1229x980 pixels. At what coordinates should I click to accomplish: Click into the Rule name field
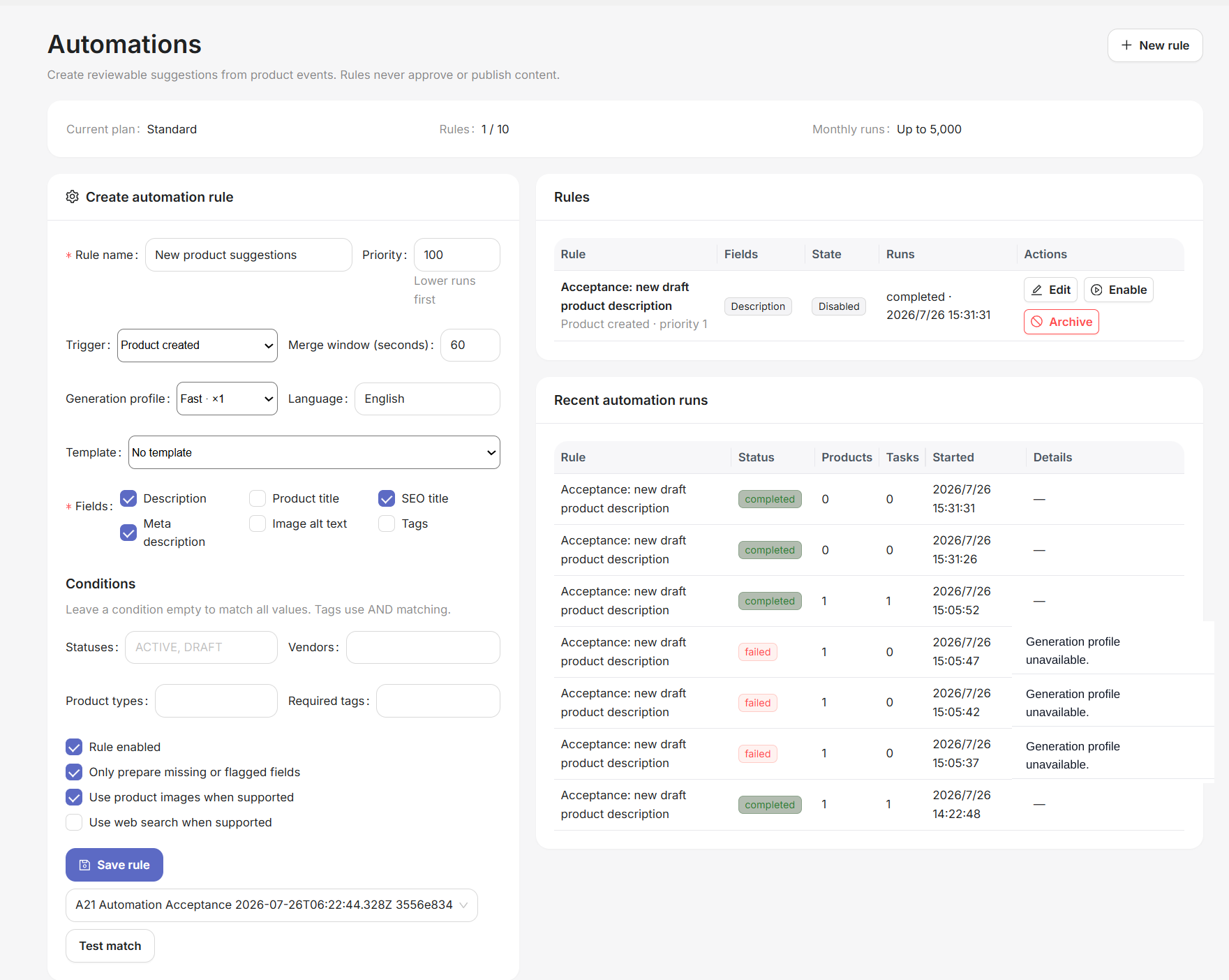[x=248, y=255]
